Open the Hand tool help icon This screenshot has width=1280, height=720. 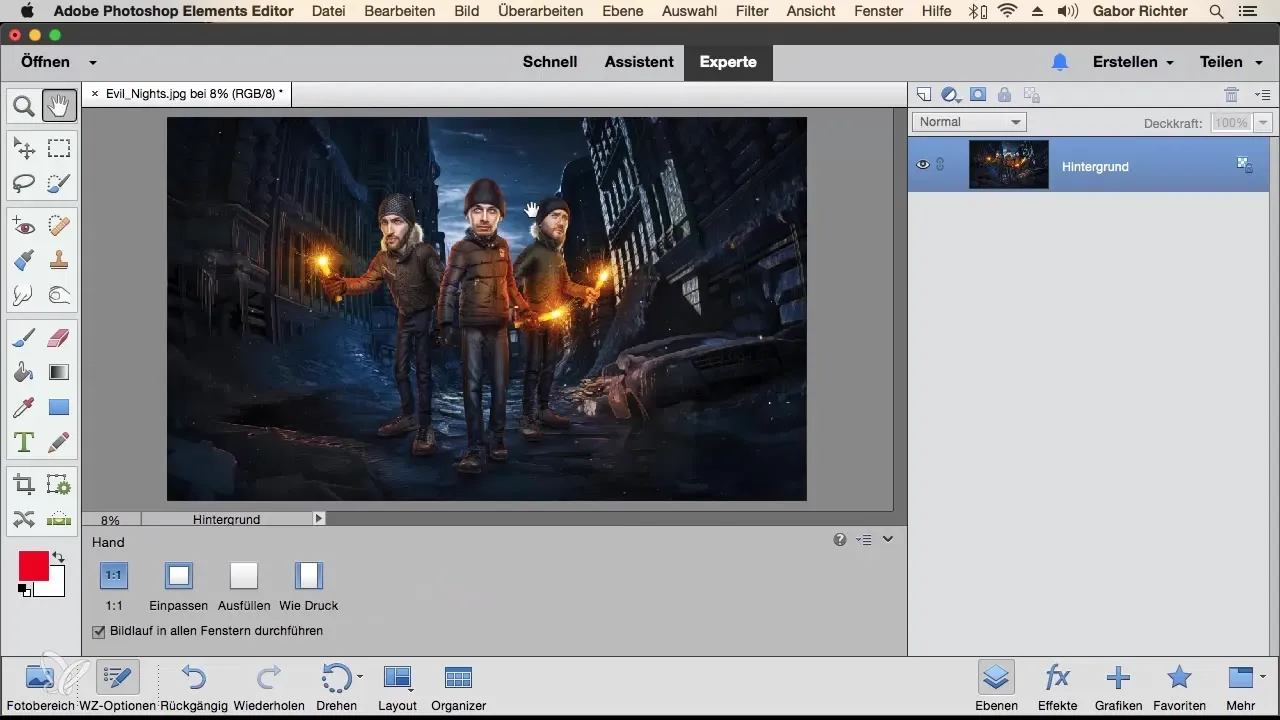coord(840,540)
